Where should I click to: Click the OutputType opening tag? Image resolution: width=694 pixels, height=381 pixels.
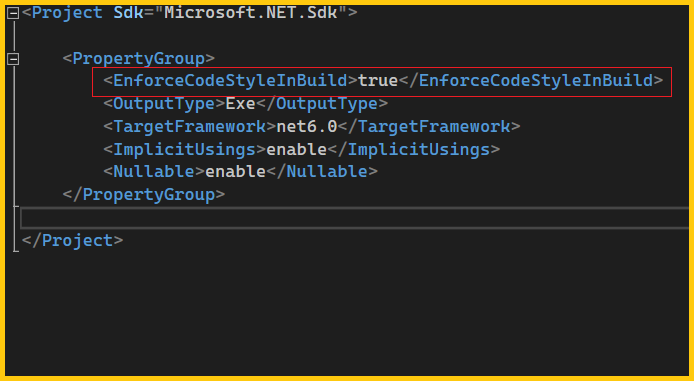(x=164, y=104)
